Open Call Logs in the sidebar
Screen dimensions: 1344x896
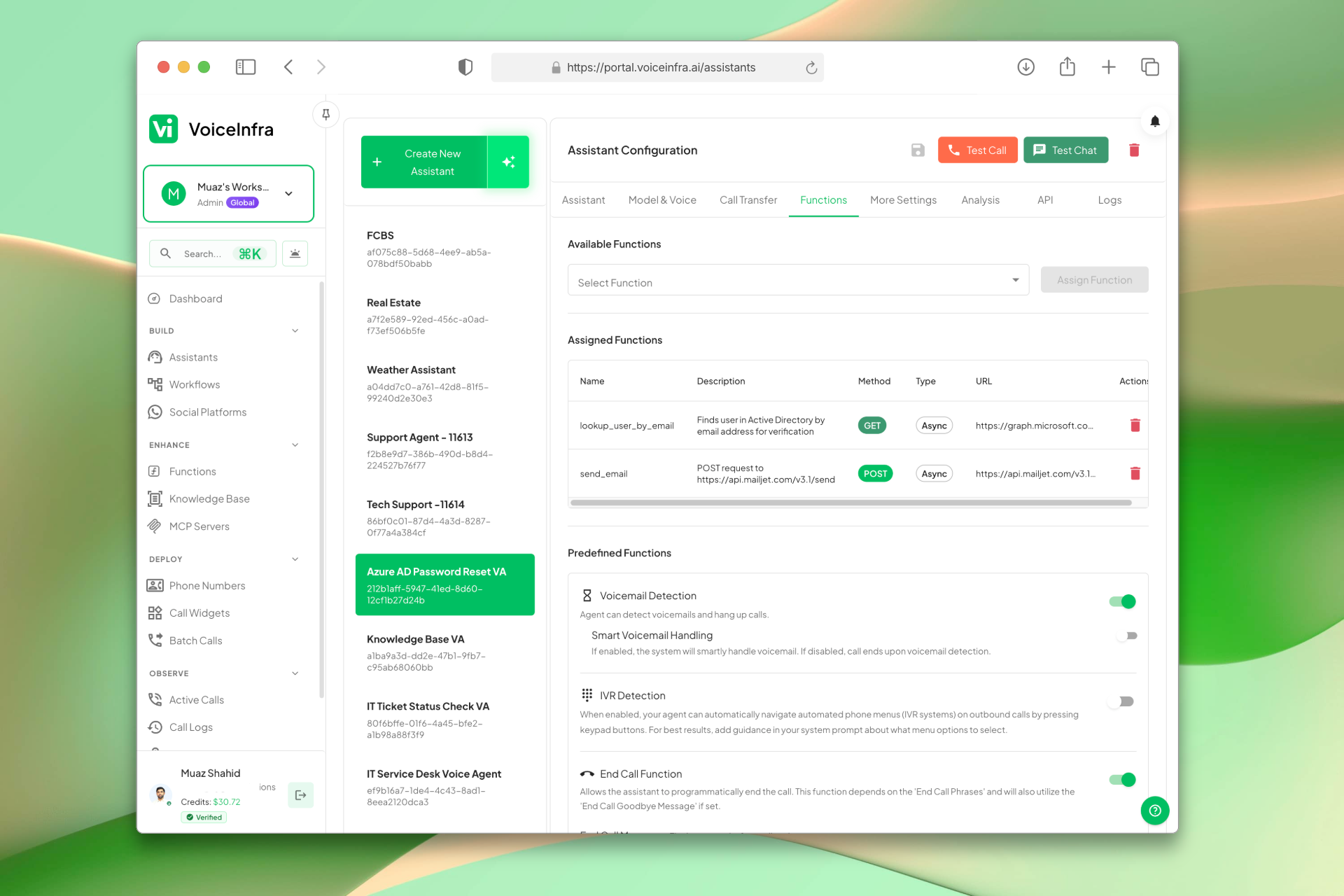[190, 727]
